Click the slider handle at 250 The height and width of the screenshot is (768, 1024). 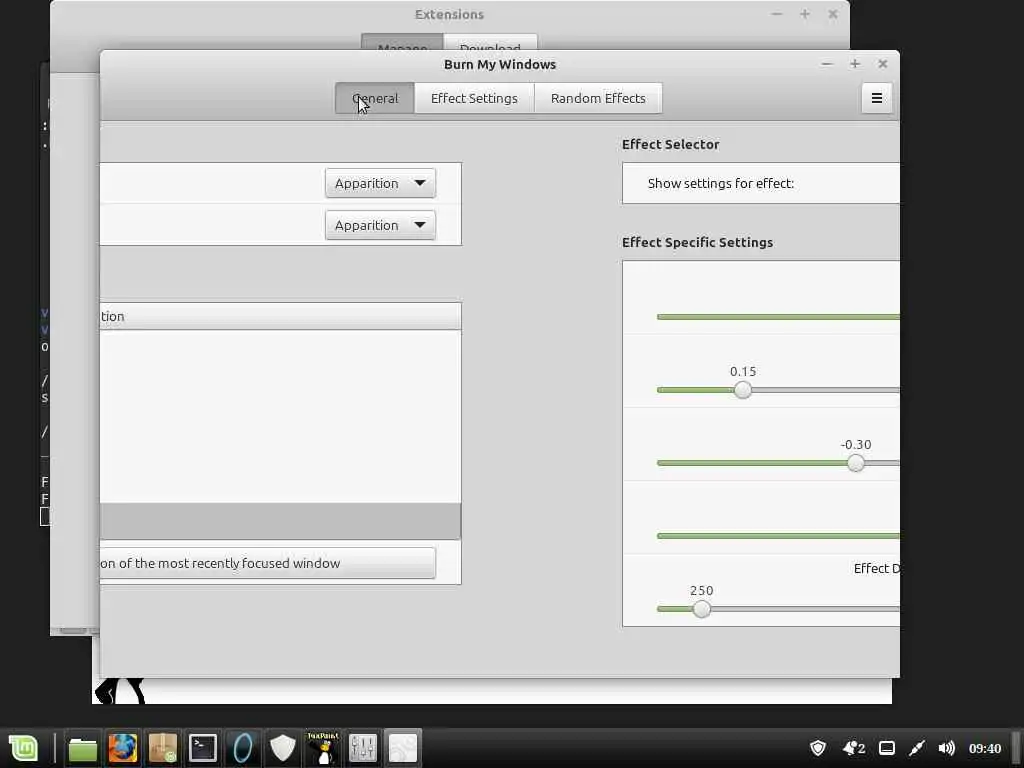coord(701,609)
